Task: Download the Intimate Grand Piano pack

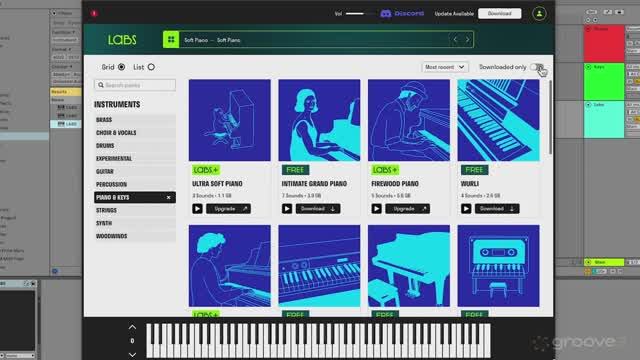Action: click(318, 209)
